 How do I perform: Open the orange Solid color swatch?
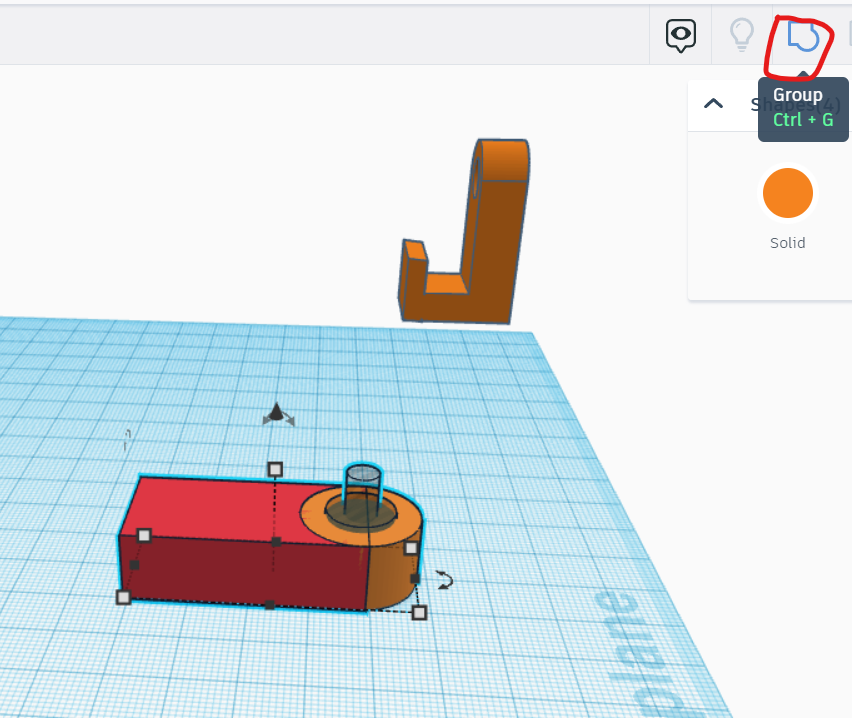point(787,193)
